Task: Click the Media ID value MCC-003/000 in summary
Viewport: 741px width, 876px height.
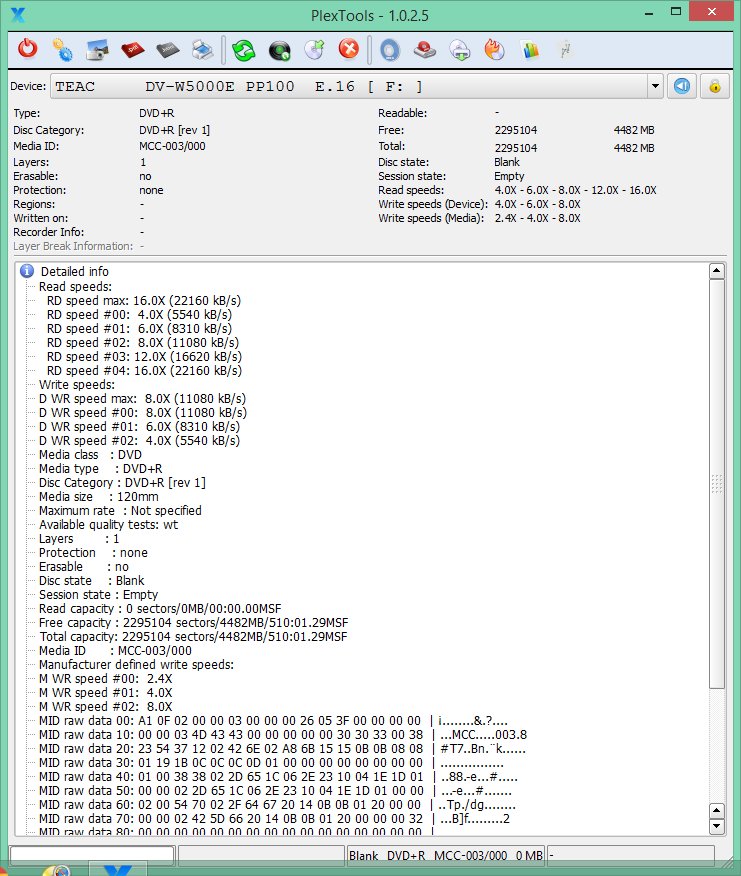Action: 172,146
